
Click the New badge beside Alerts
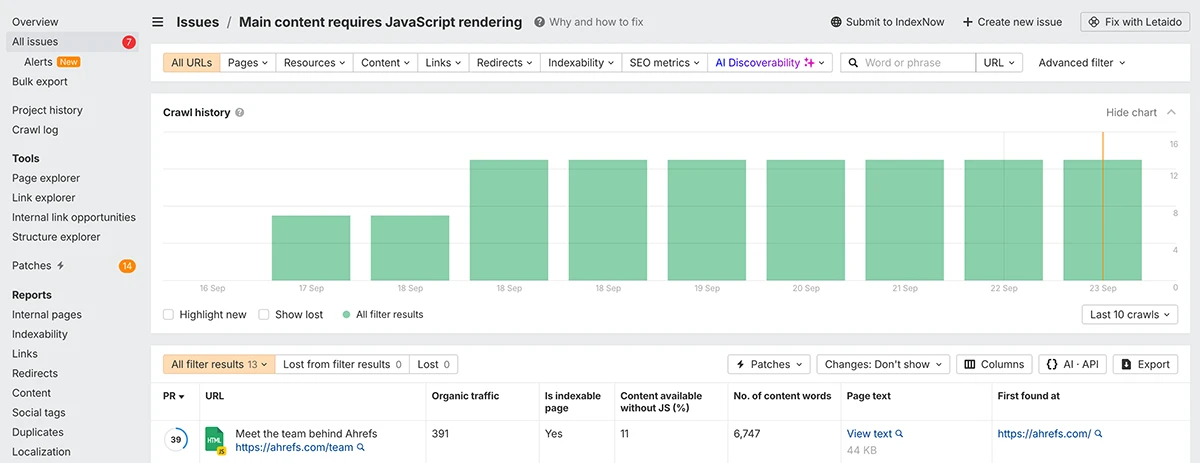coord(69,62)
